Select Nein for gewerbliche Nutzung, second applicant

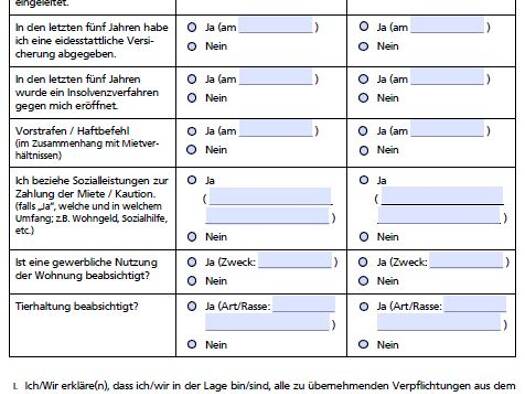[363, 281]
